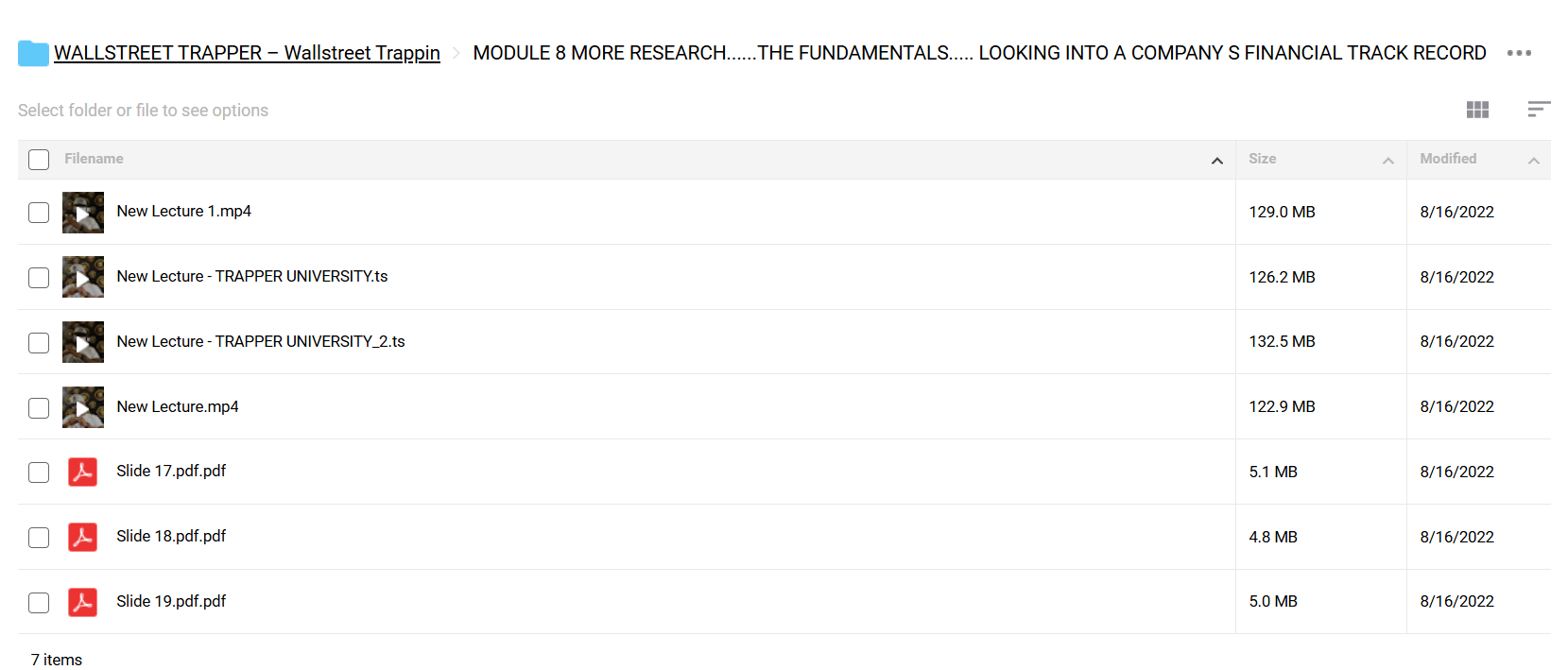Select checkbox for Slide 19.pdf.pdf
Image resolution: width=1568 pixels, height=670 pixels.
click(x=39, y=602)
